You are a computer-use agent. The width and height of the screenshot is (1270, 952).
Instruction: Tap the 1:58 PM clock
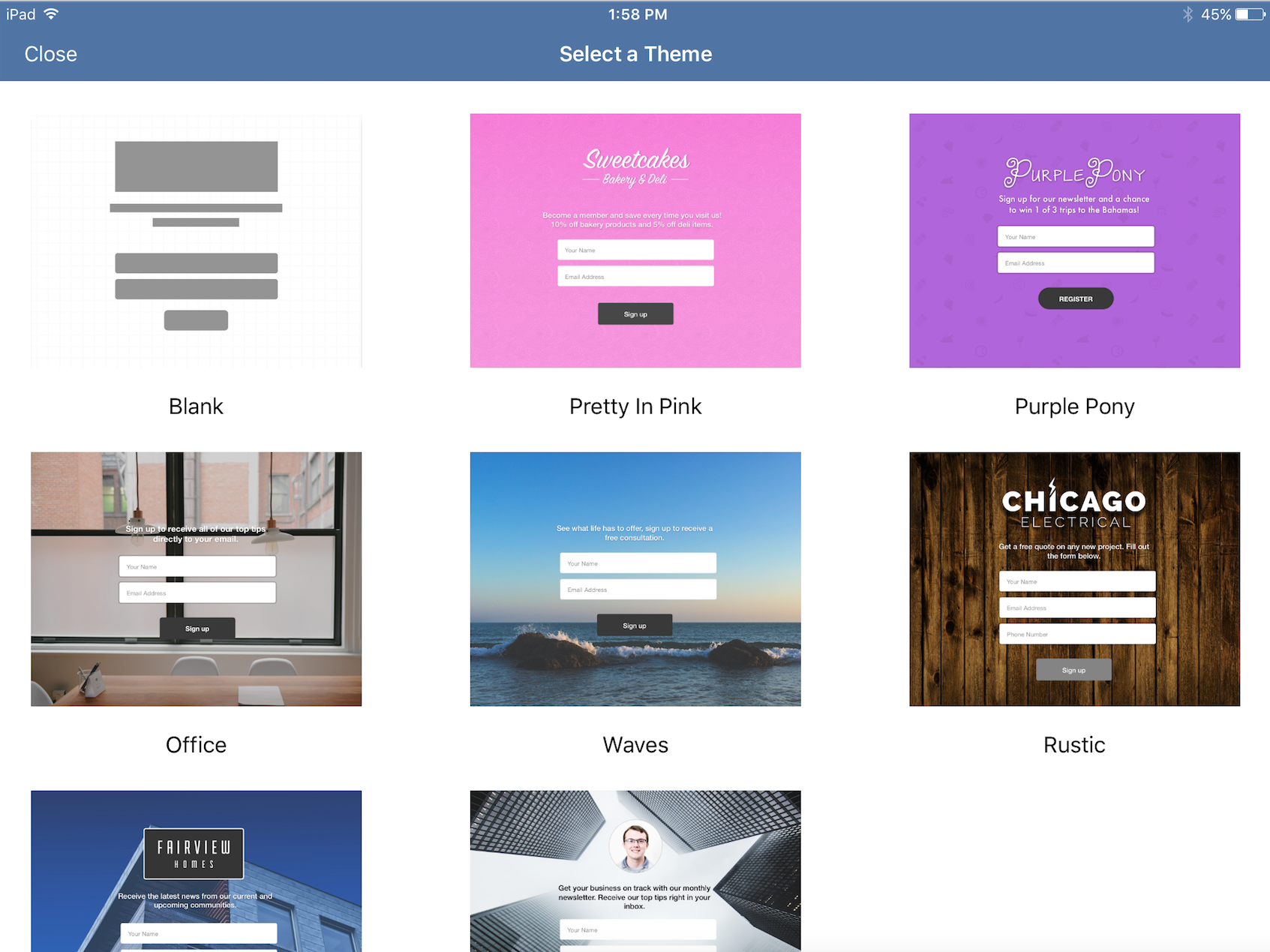click(x=638, y=14)
